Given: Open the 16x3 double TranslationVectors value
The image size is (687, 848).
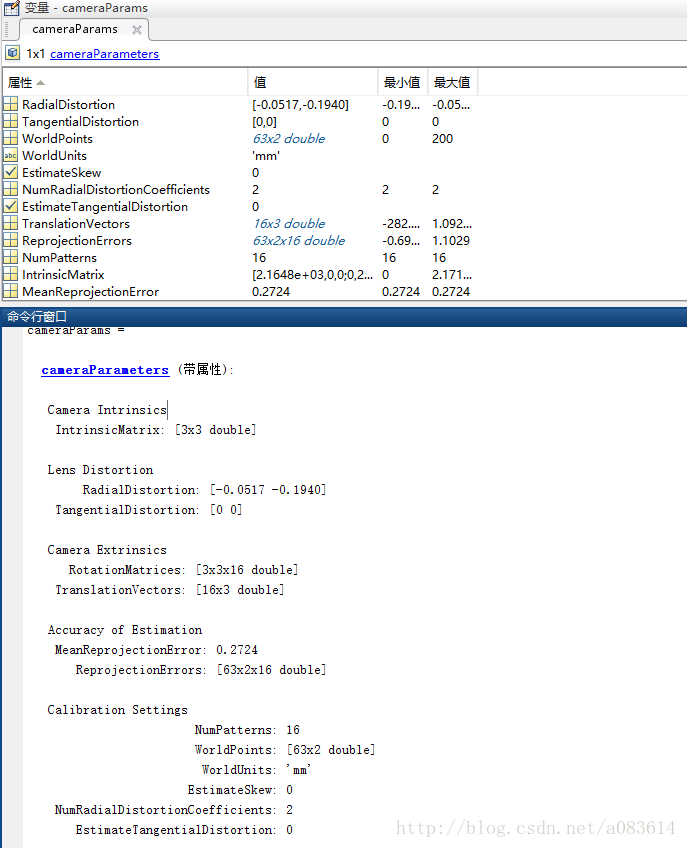Looking at the screenshot, I should [289, 223].
